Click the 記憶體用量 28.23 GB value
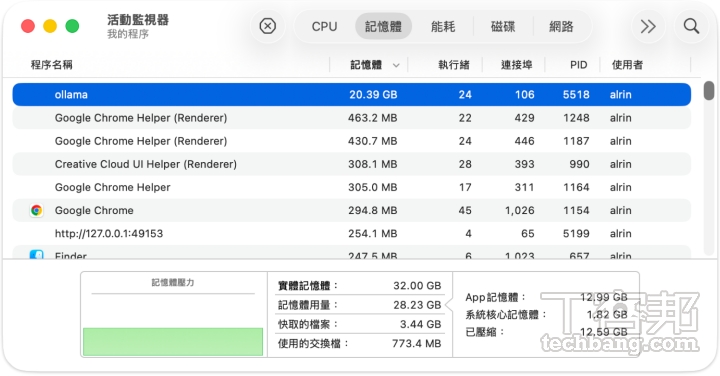This screenshot has width=720, height=376. (417, 305)
